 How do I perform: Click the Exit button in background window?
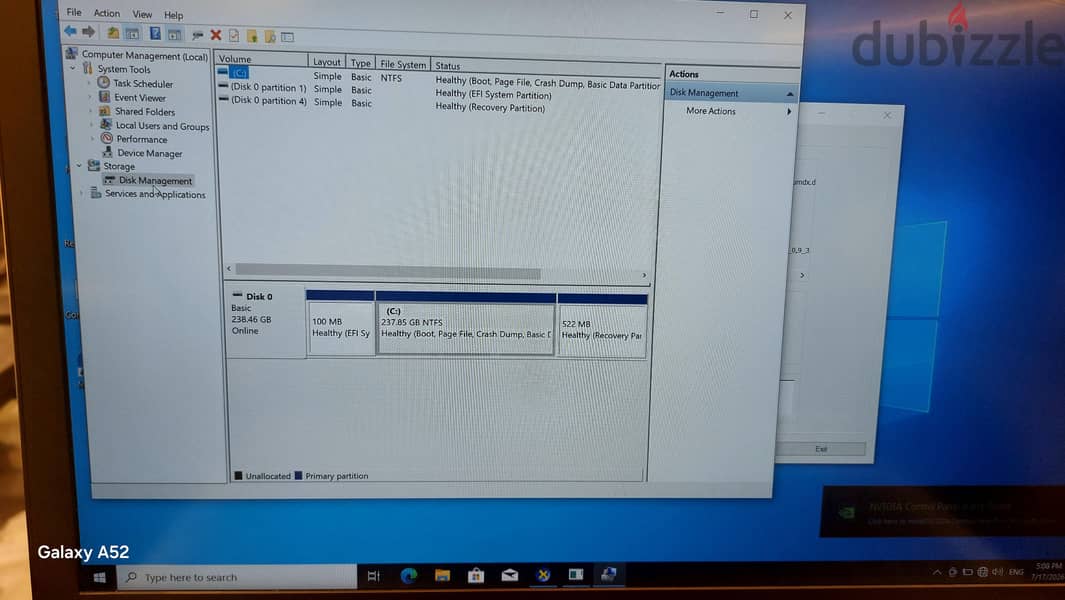(x=821, y=449)
